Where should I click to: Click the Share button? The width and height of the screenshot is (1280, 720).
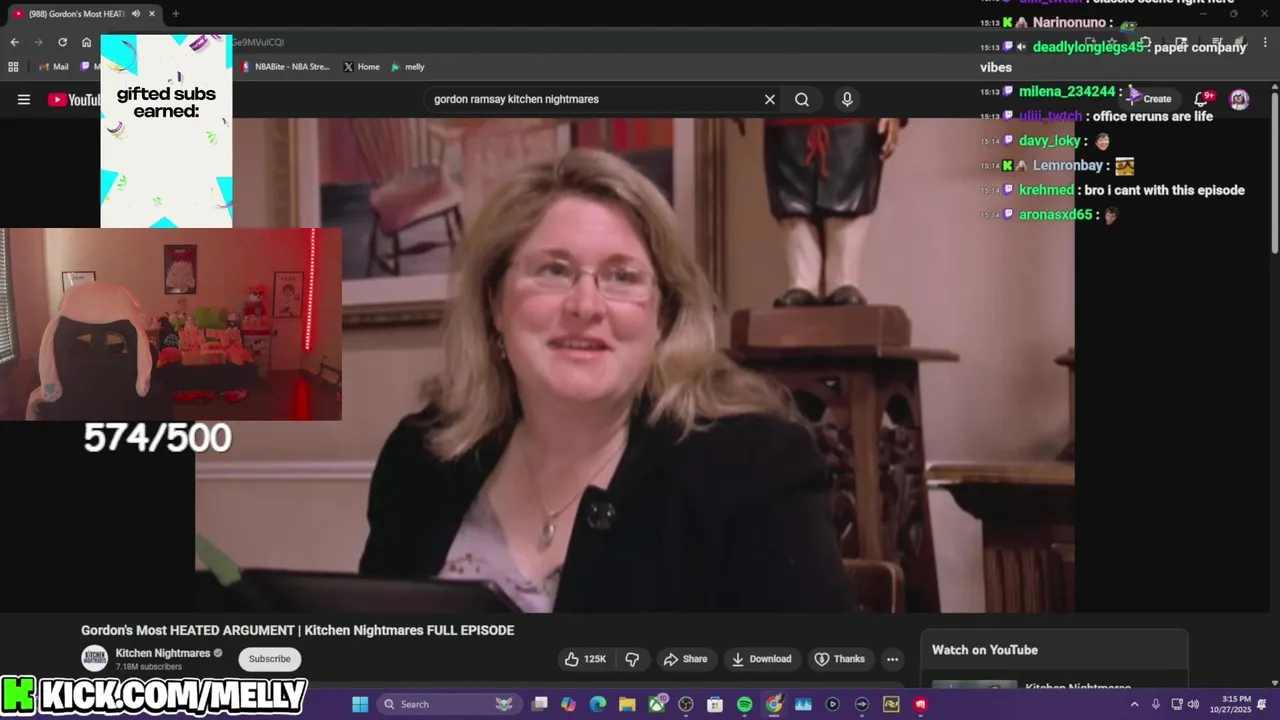(x=685, y=659)
